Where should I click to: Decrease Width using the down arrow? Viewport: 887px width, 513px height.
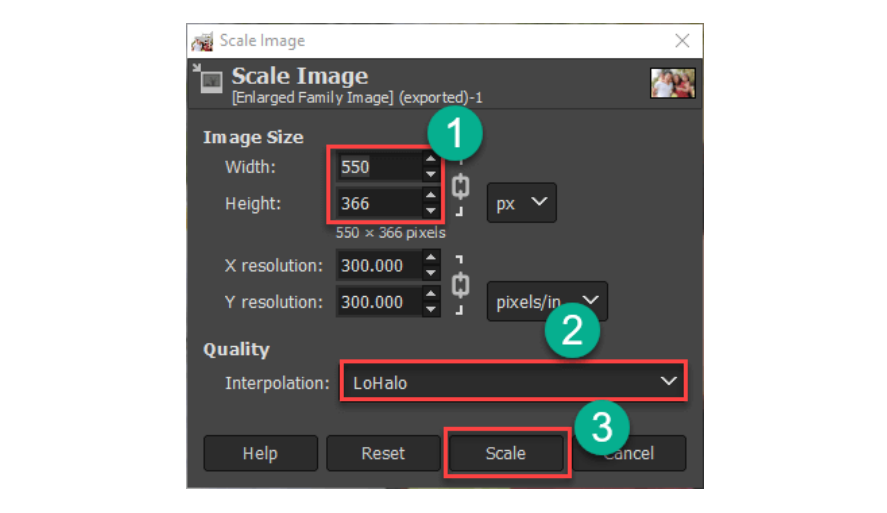click(430, 174)
